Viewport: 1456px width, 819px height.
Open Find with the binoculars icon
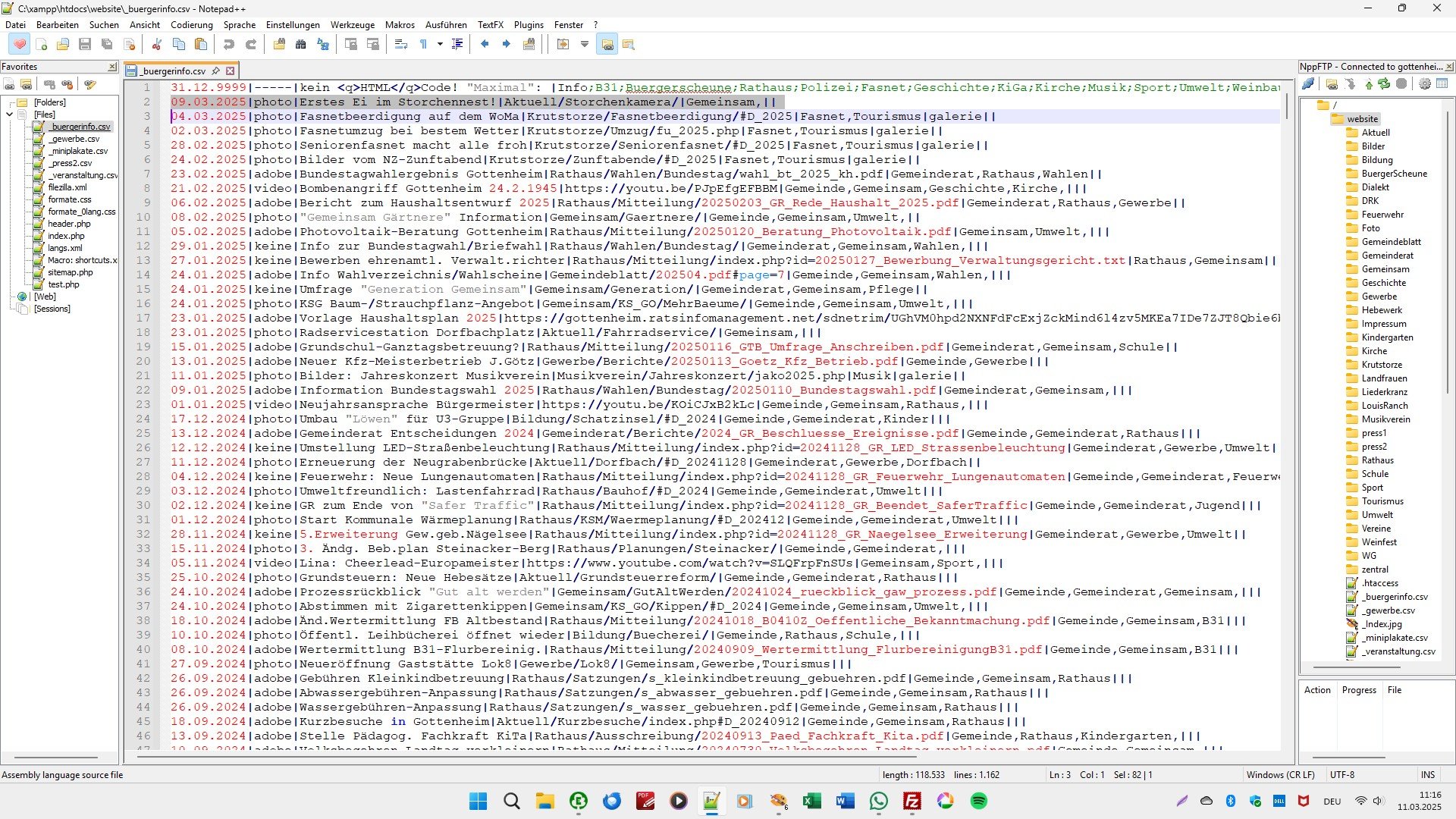coord(301,45)
